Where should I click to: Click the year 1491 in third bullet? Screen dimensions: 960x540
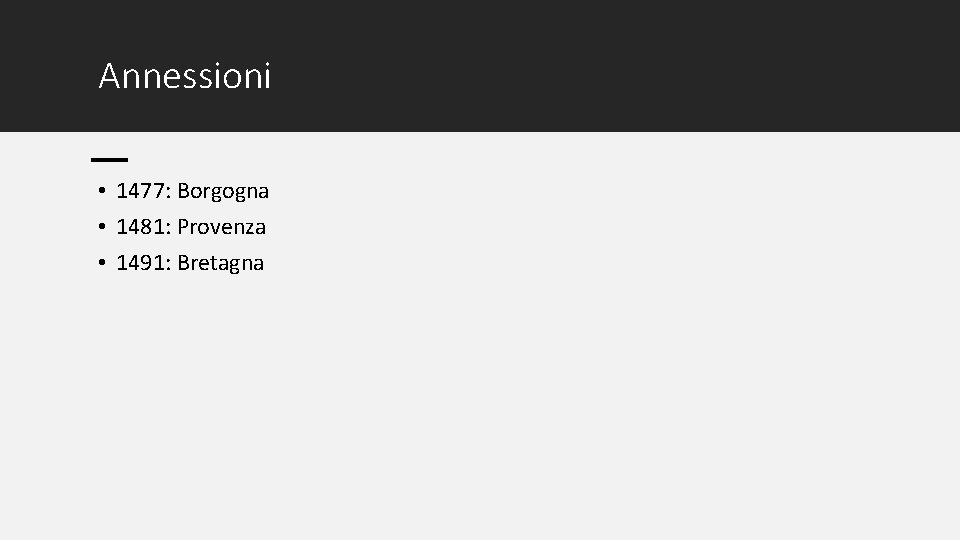click(140, 263)
